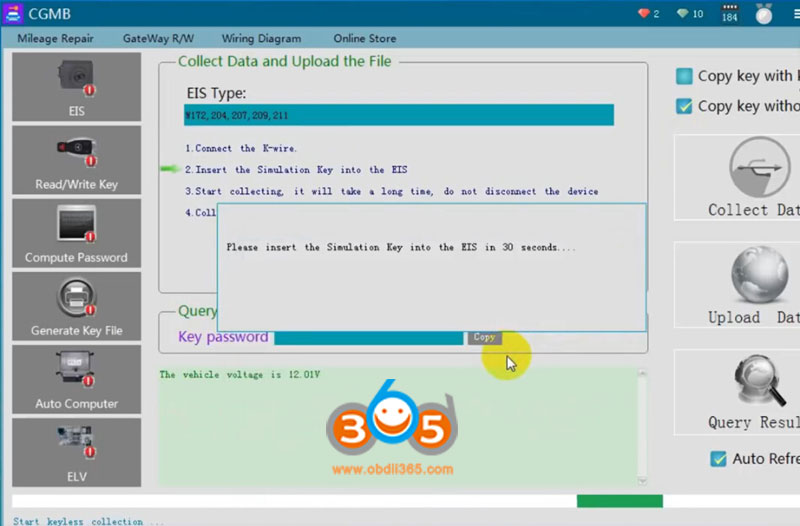Enable the first Copy key checkbox
800x526 pixels.
(684, 76)
